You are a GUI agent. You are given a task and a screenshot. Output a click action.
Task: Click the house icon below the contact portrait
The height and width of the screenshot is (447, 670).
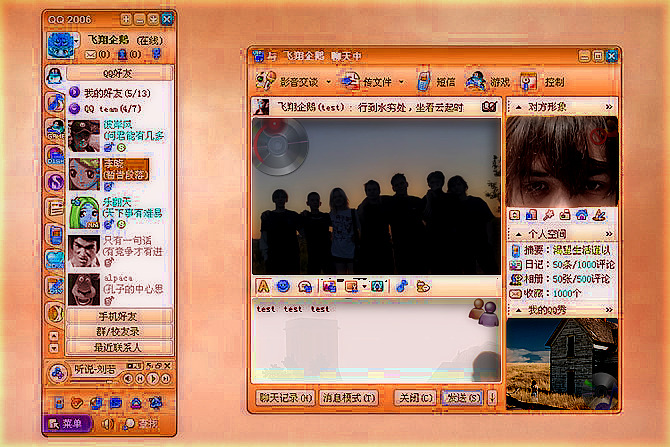[582, 215]
